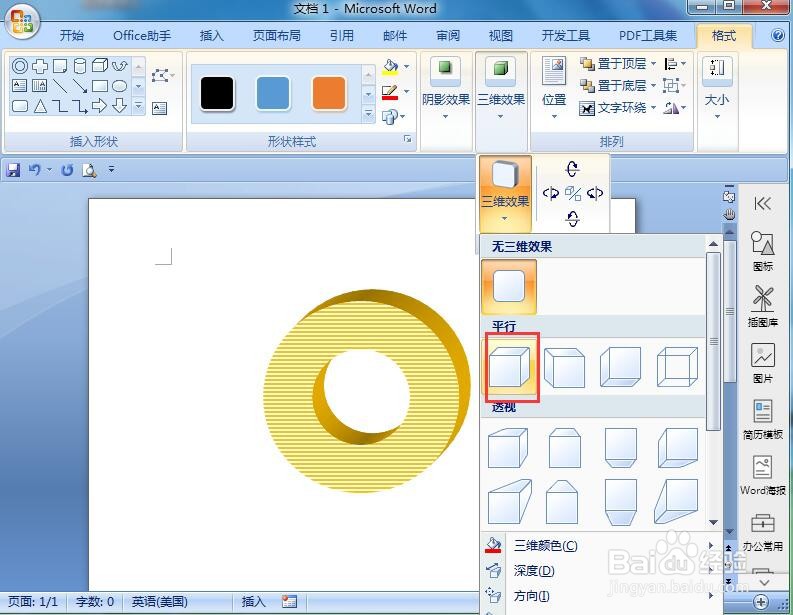
Task: Open the Icons (图标) sidebar panel
Action: [x=762, y=251]
